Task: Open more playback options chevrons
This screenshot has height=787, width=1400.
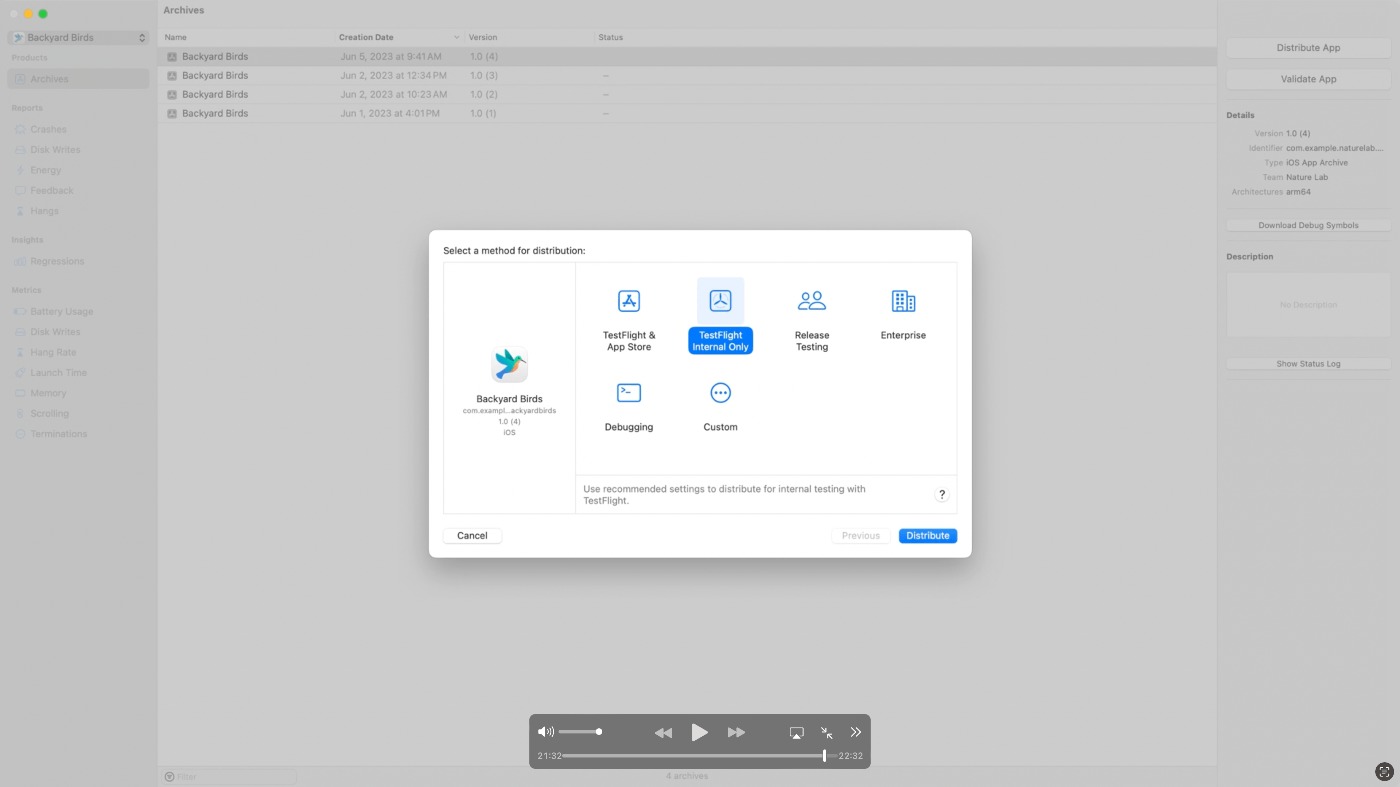Action: pos(856,733)
